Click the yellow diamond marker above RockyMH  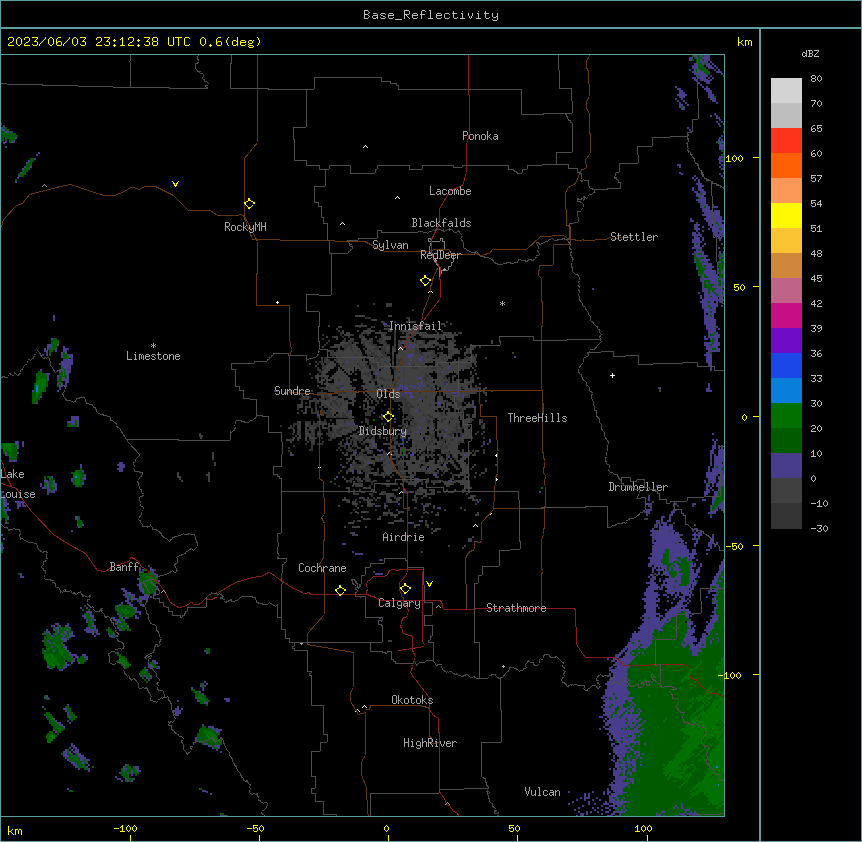click(249, 204)
